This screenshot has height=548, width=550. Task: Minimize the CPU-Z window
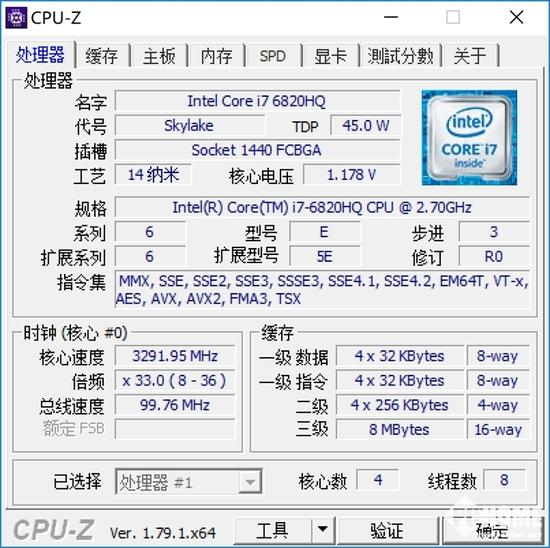(x=391, y=17)
